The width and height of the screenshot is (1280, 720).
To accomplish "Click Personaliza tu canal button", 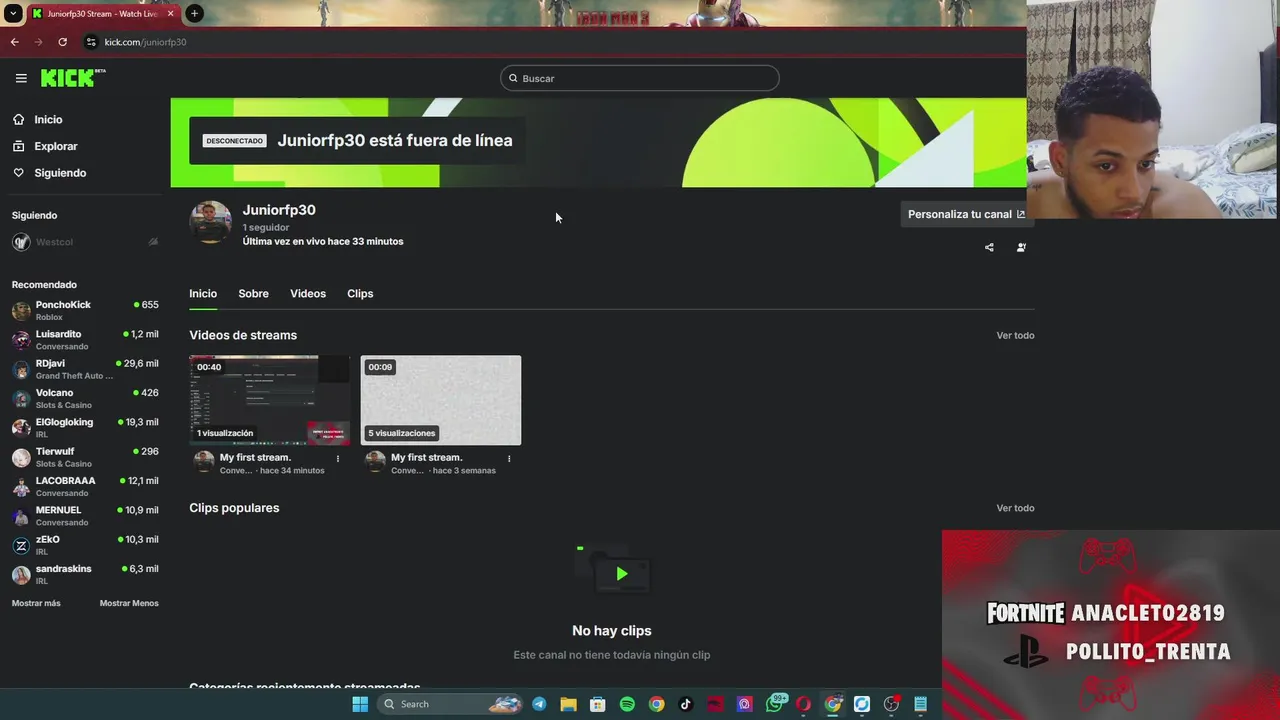I will coord(966,214).
